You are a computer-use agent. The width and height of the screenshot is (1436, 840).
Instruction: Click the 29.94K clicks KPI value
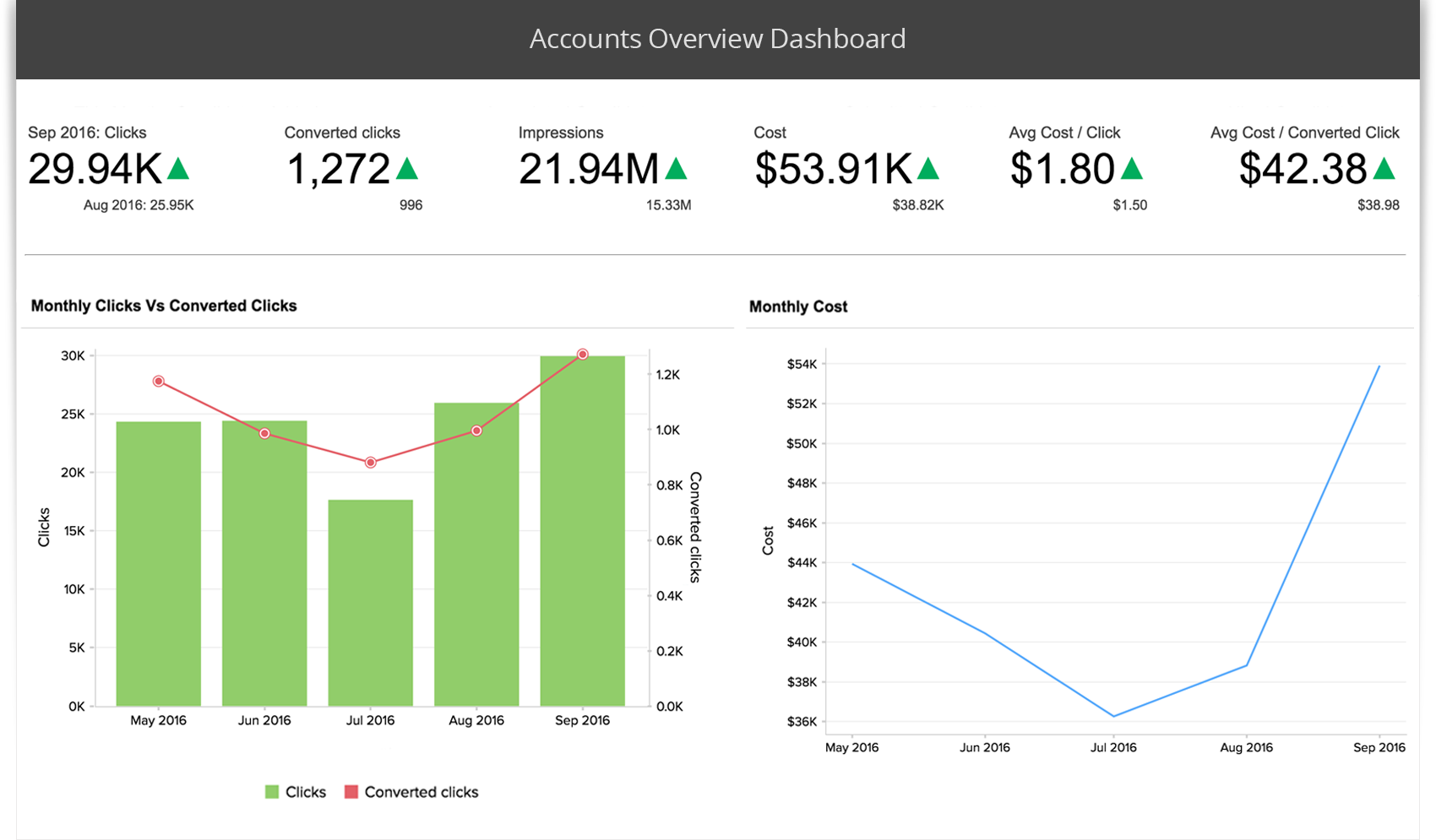point(95,170)
